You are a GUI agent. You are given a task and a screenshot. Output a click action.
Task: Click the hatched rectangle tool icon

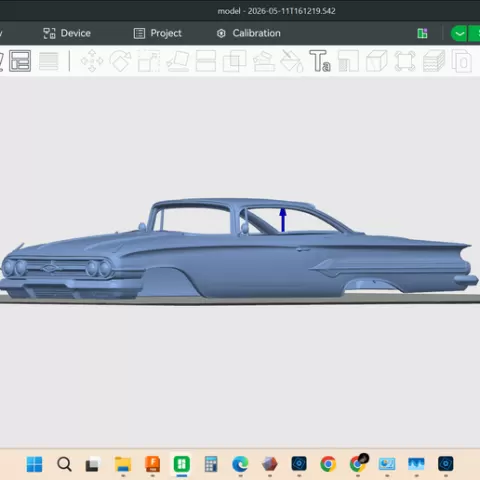[348, 61]
